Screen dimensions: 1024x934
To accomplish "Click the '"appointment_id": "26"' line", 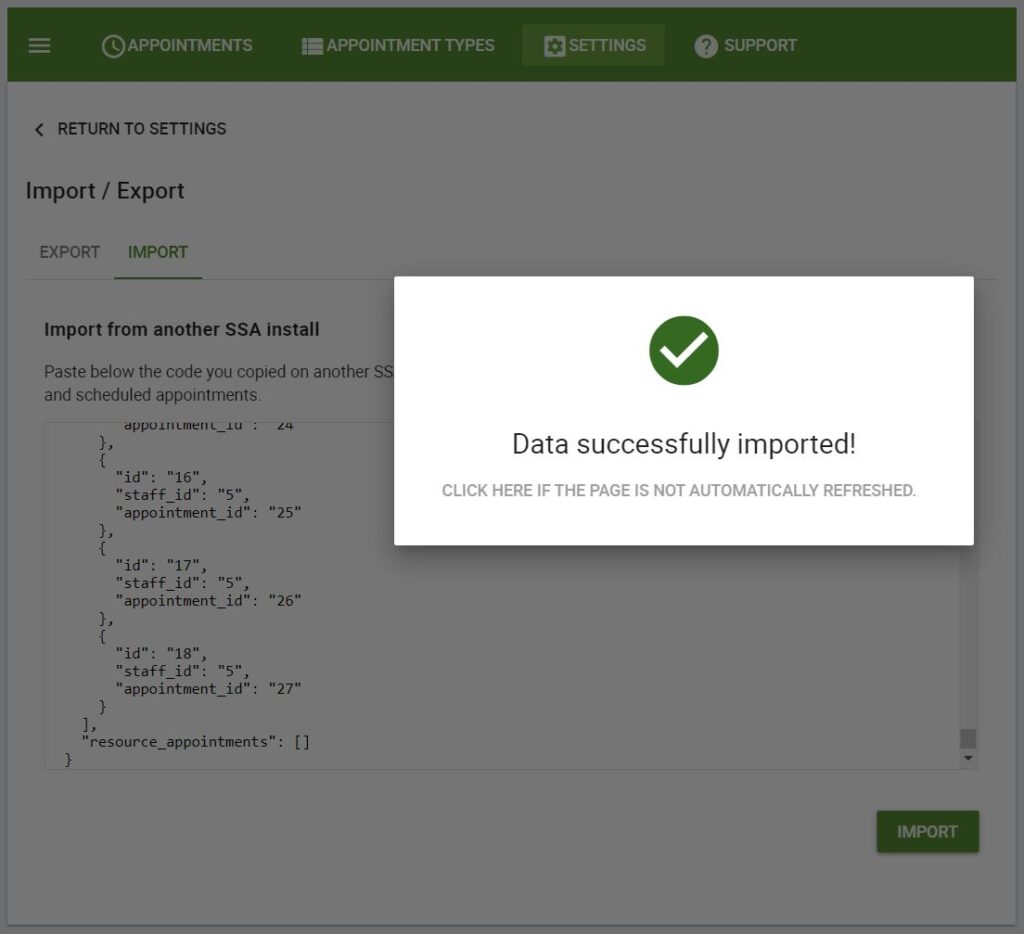I will pos(208,601).
